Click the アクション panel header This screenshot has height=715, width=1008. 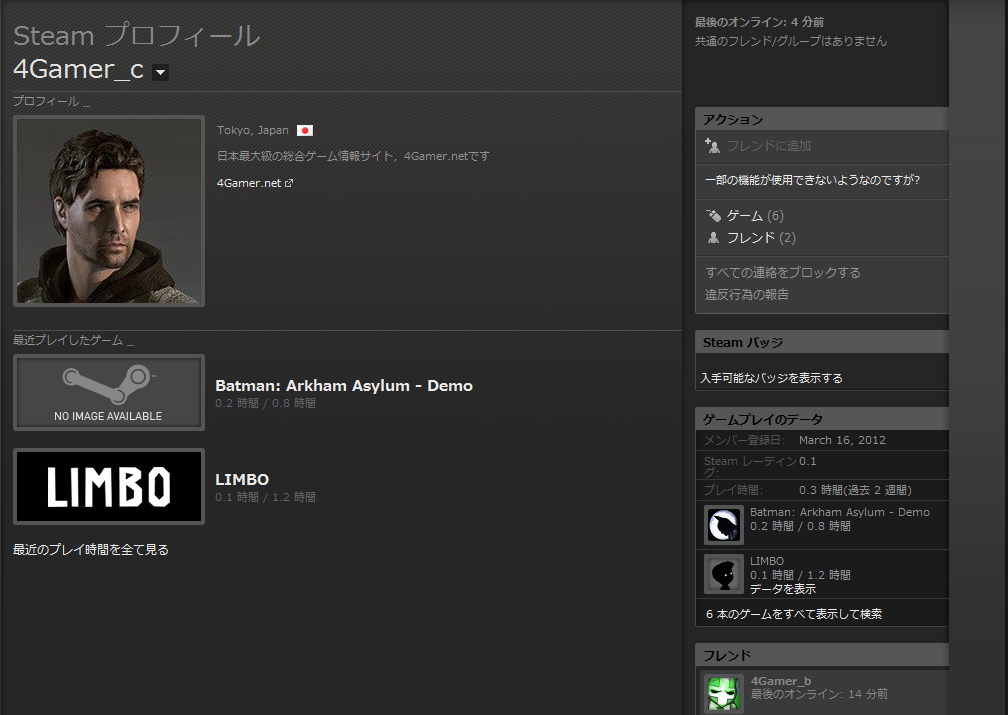click(822, 120)
